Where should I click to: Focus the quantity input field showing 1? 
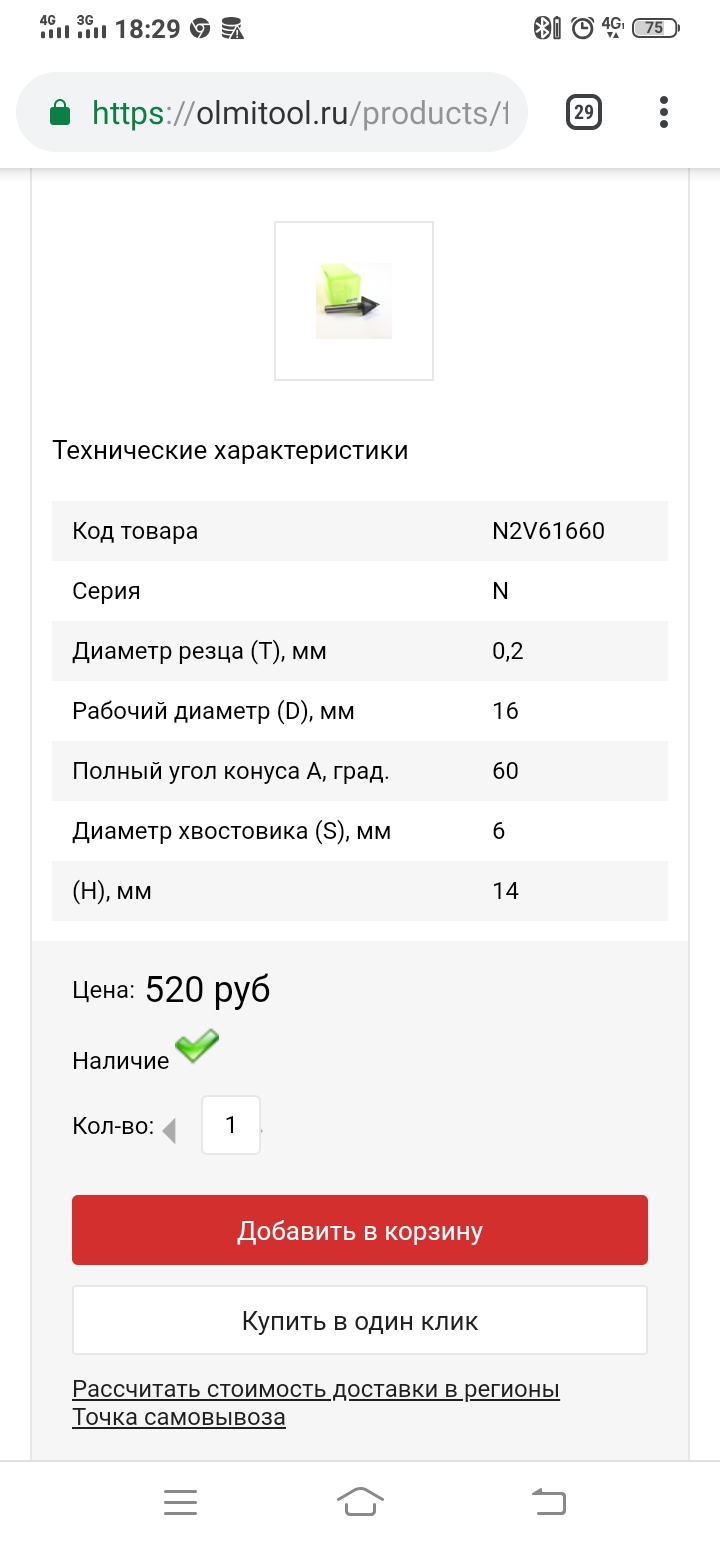point(231,1125)
